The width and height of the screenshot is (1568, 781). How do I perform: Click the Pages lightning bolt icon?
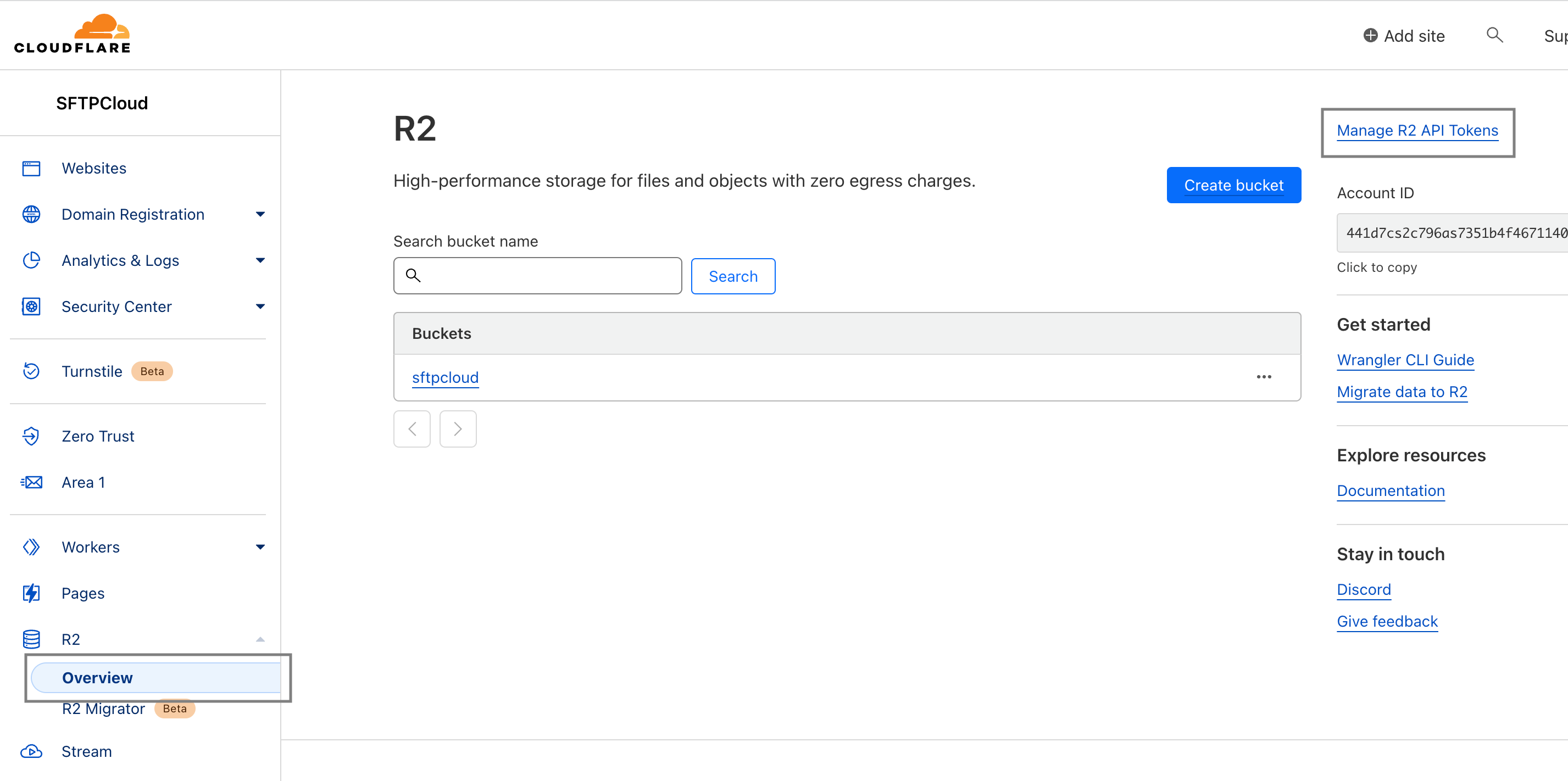click(31, 594)
